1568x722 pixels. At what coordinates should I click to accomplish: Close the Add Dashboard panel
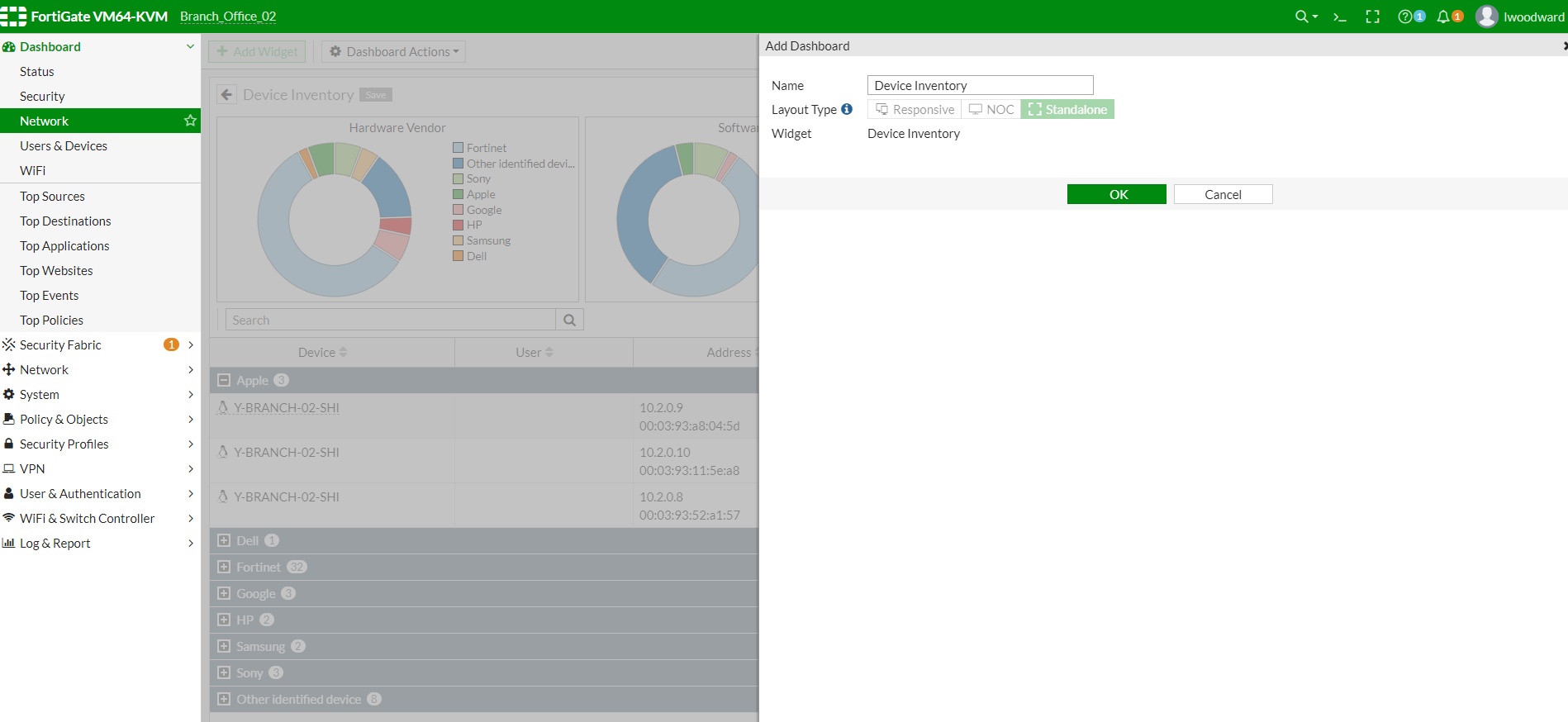(x=1565, y=46)
